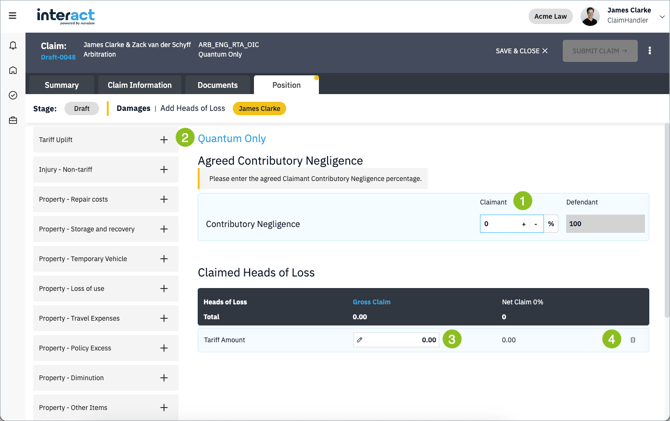This screenshot has width=670, height=421.
Task: Increase claimant percentage with plus stepper
Action: tap(523, 224)
